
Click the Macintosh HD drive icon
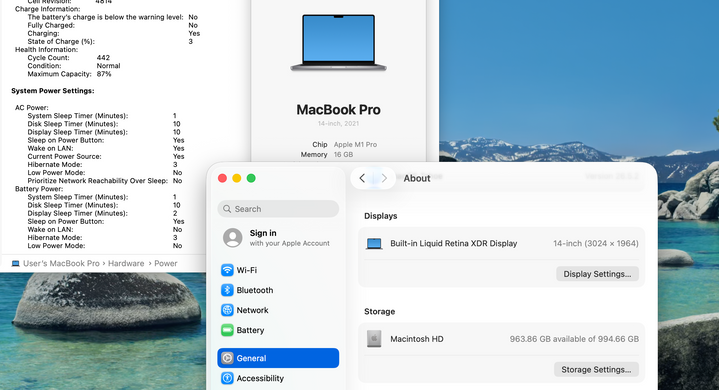374,339
